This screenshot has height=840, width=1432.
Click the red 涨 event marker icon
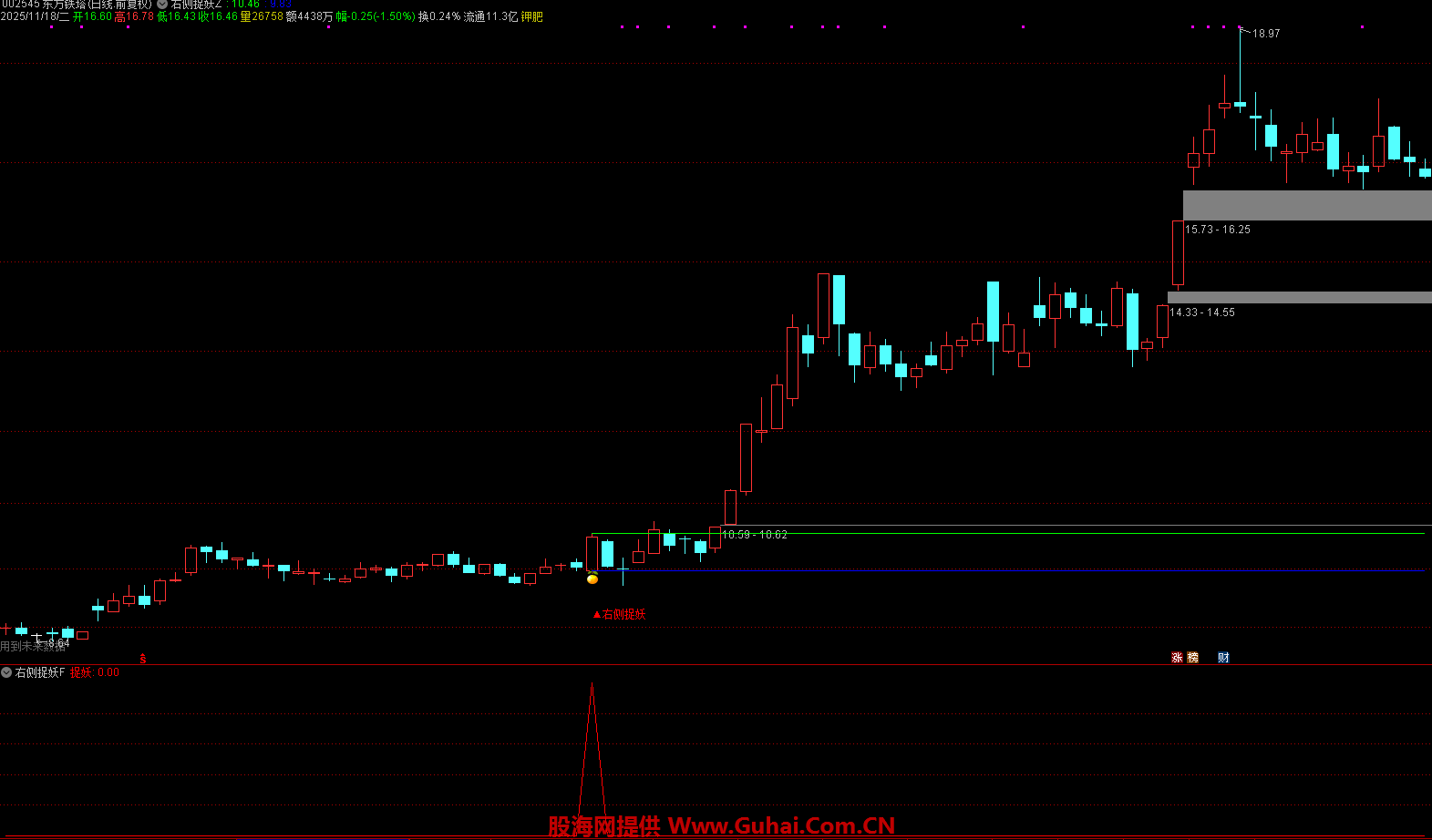(1177, 657)
